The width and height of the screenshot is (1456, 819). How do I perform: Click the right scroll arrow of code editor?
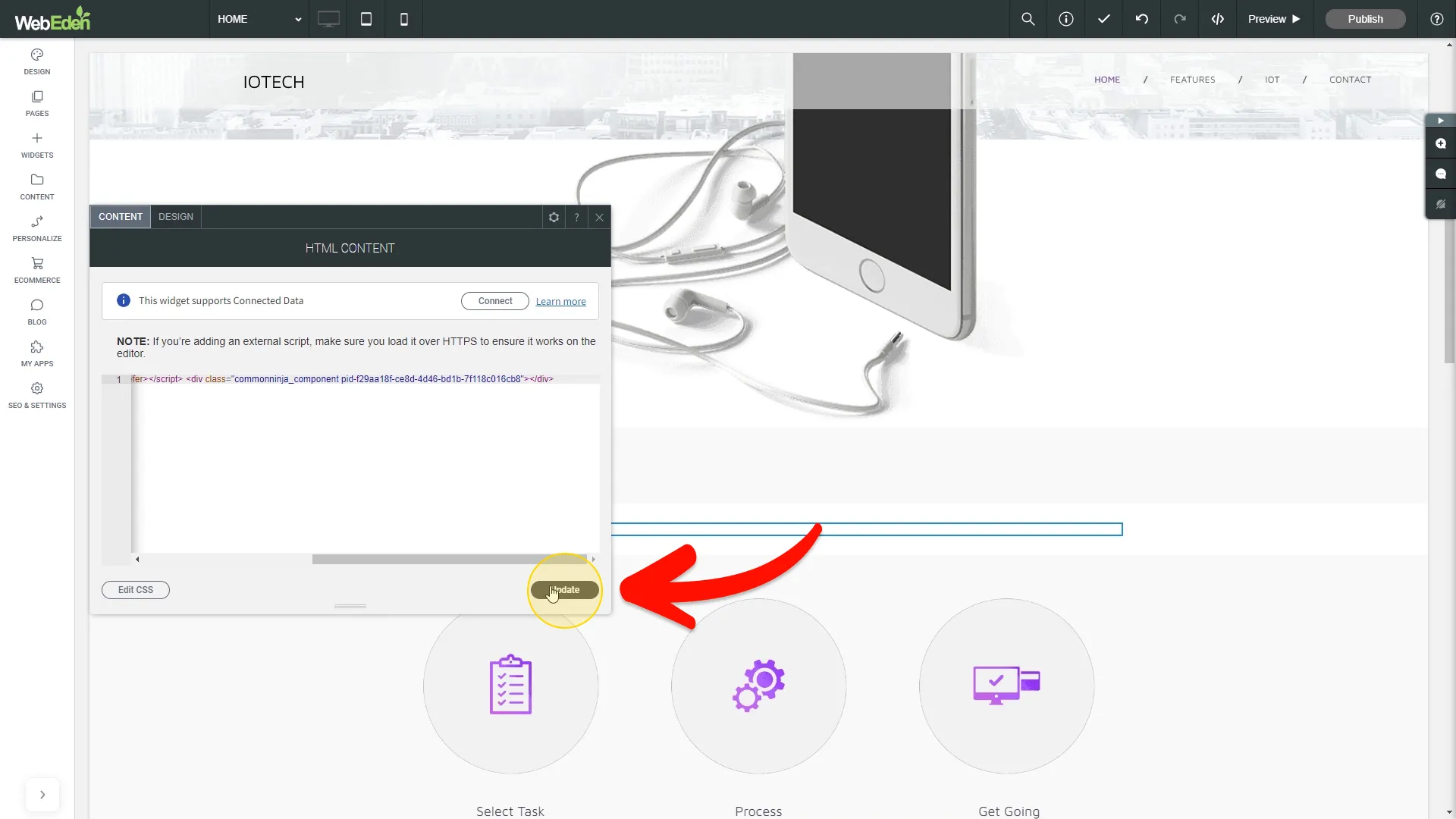tap(593, 560)
